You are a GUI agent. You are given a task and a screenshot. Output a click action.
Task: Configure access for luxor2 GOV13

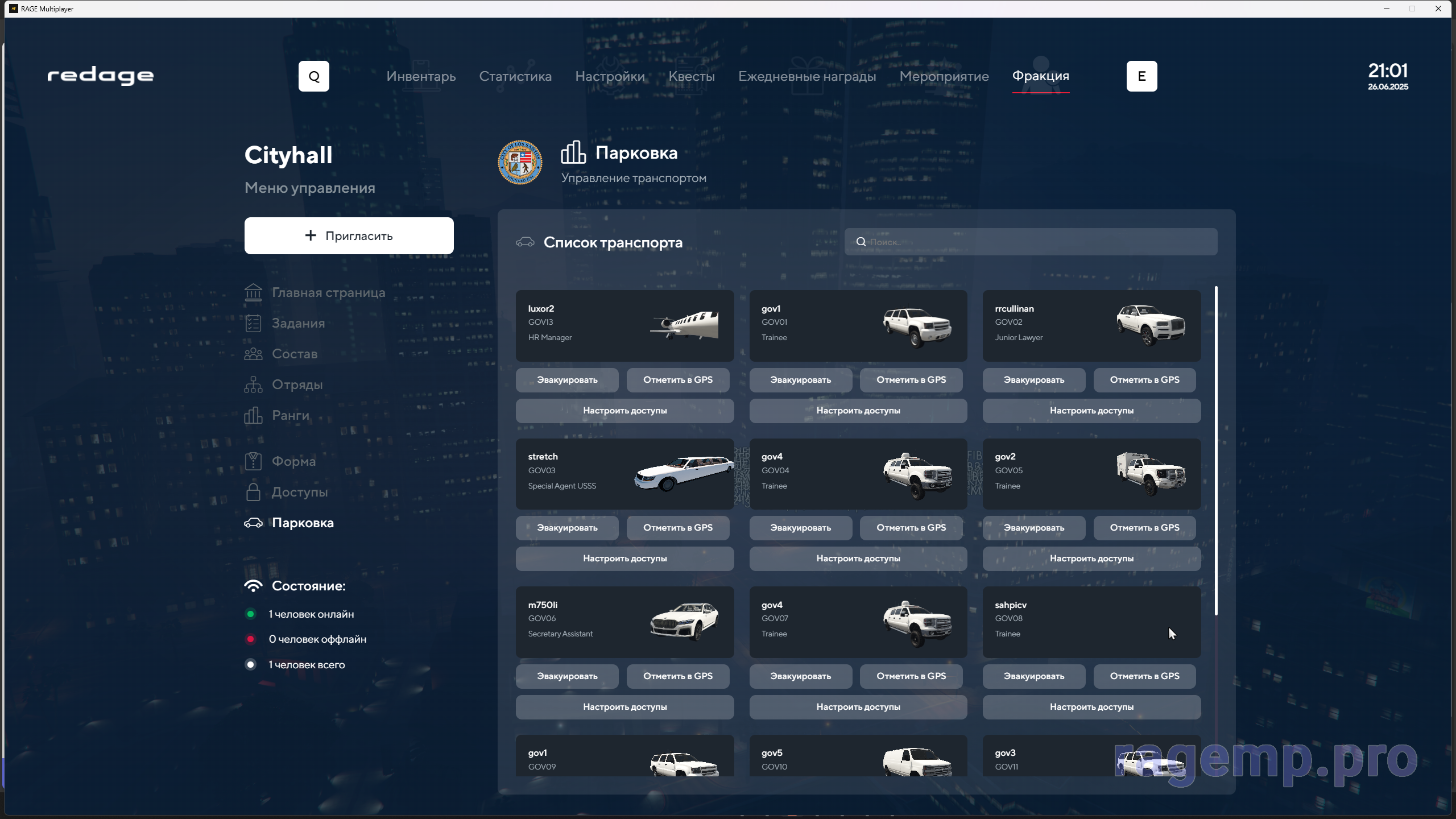pos(625,411)
